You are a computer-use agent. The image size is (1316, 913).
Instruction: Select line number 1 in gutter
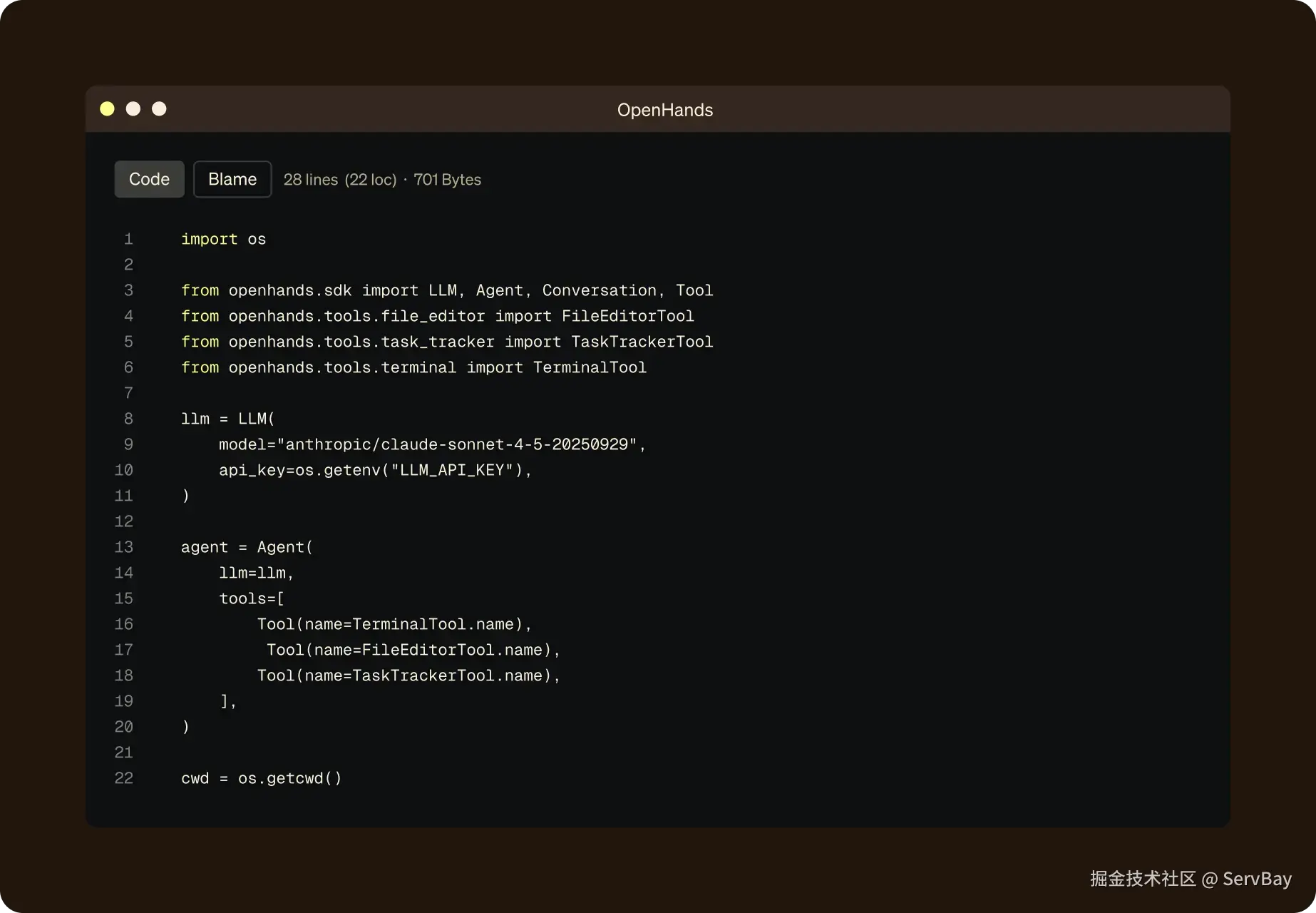click(128, 239)
